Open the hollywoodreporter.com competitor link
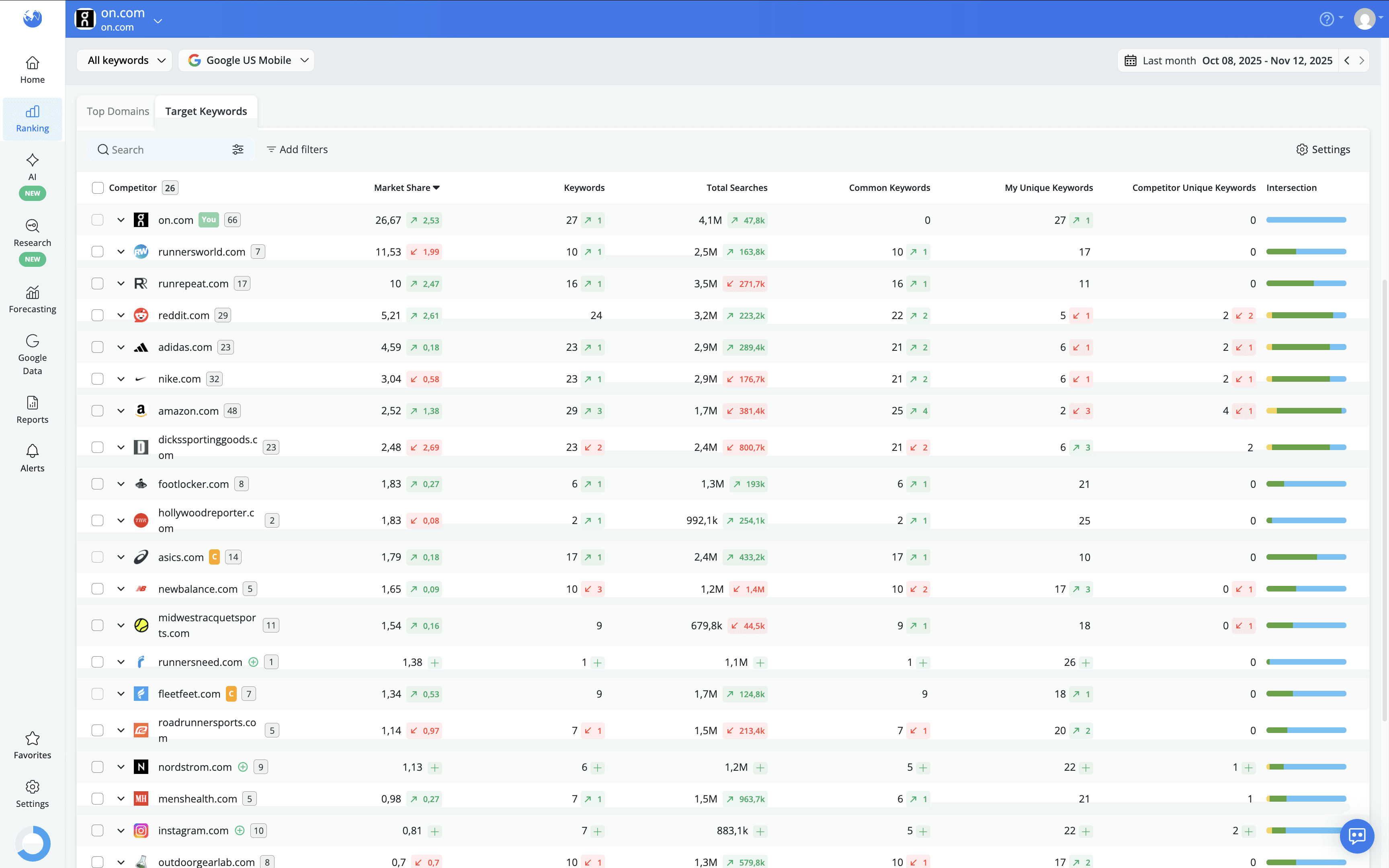Image resolution: width=1389 pixels, height=868 pixels. coord(206,520)
